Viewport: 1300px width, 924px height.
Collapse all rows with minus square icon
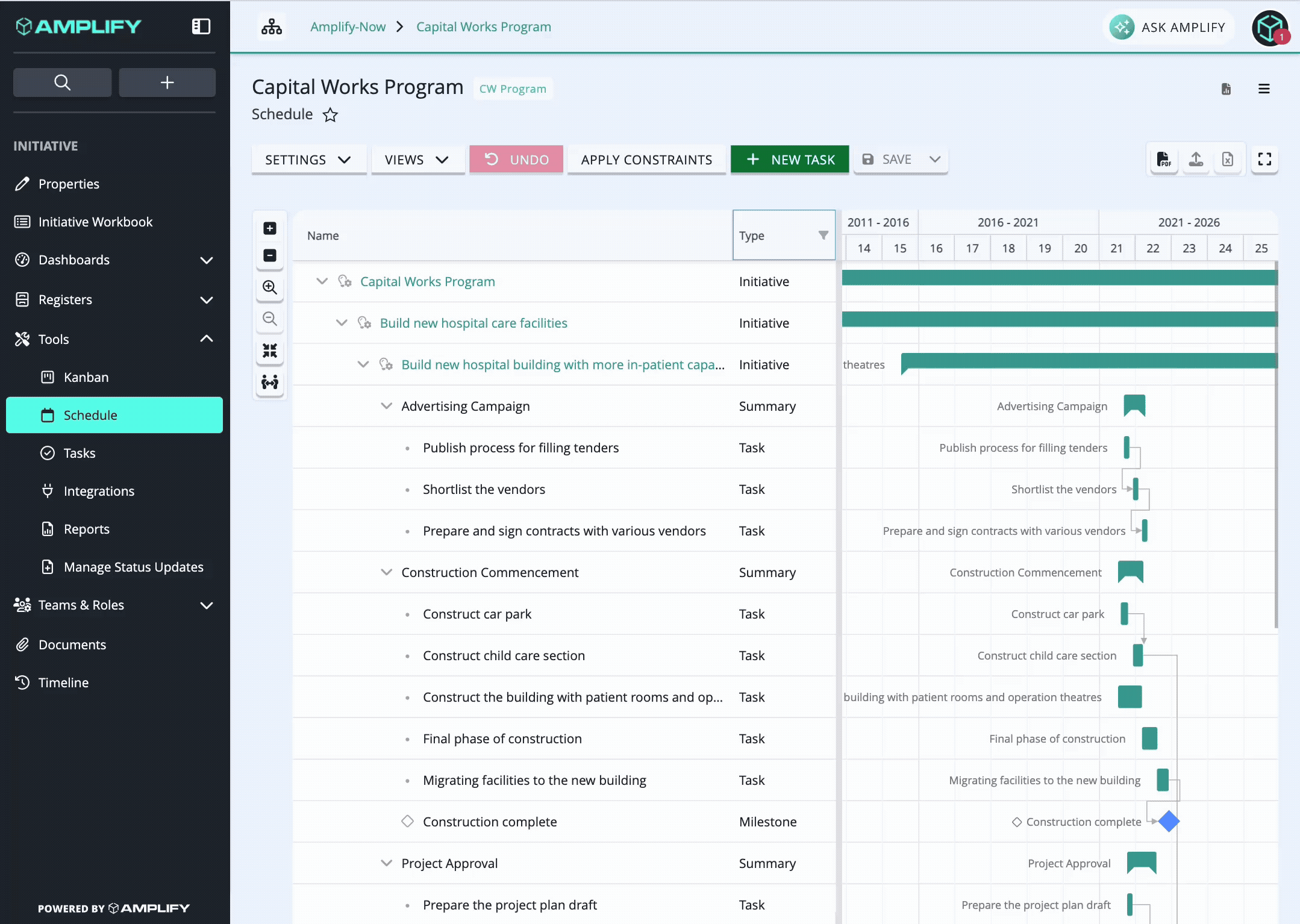pyautogui.click(x=270, y=255)
